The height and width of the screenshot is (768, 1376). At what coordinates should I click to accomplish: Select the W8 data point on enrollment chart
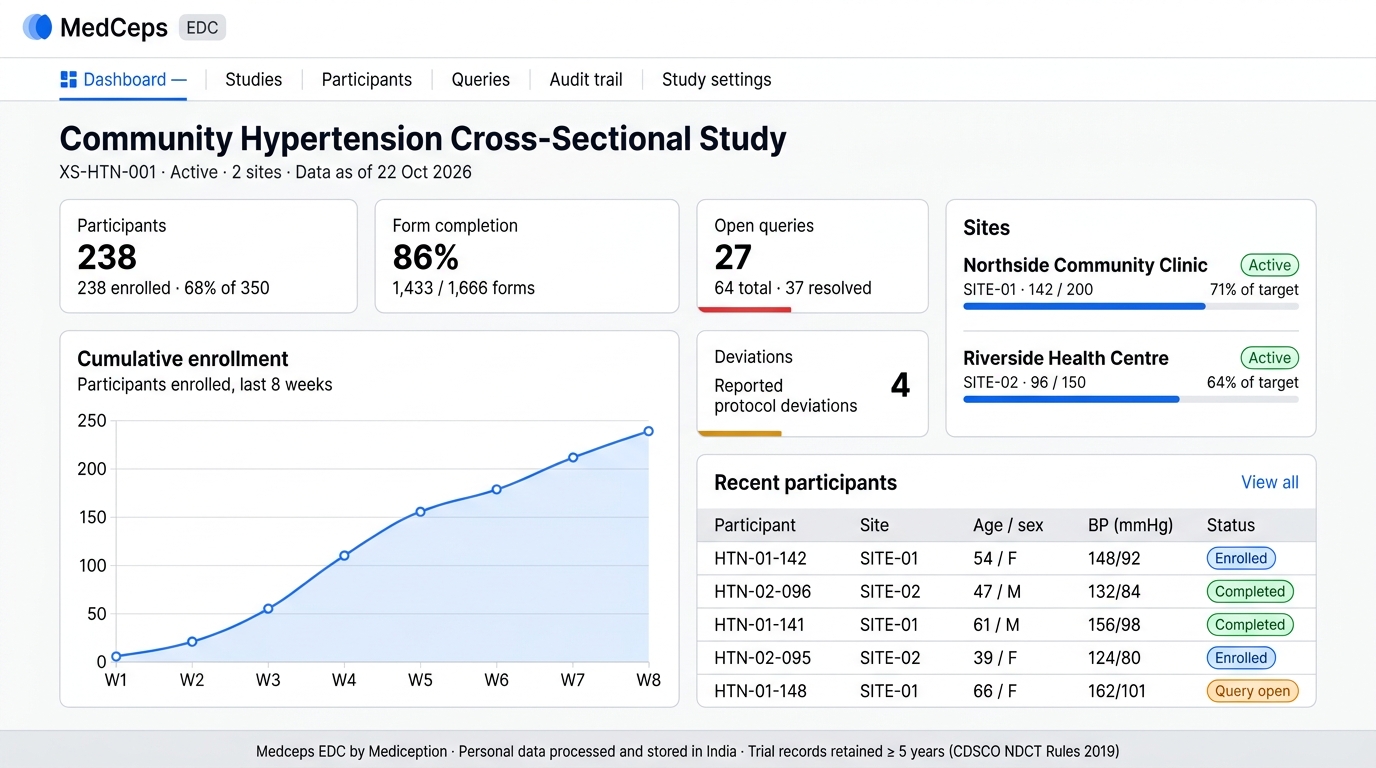click(648, 431)
